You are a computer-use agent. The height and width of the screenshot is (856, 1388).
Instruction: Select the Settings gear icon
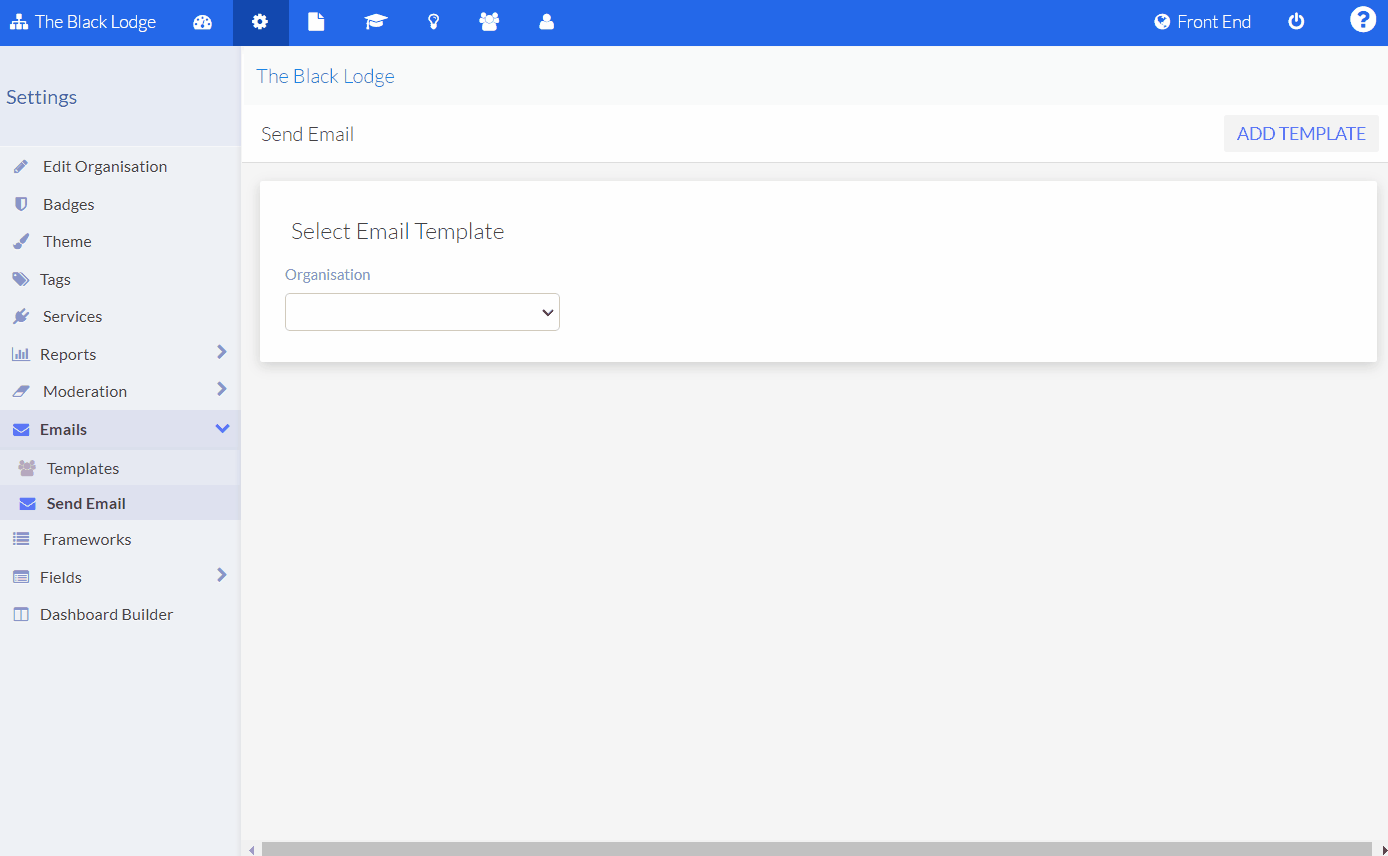pos(260,21)
